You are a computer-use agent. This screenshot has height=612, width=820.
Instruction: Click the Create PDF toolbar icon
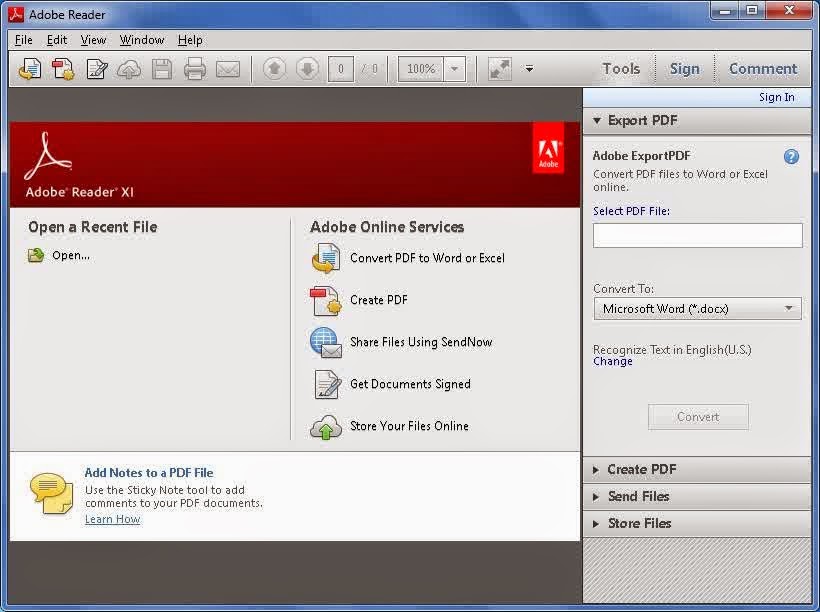63,69
